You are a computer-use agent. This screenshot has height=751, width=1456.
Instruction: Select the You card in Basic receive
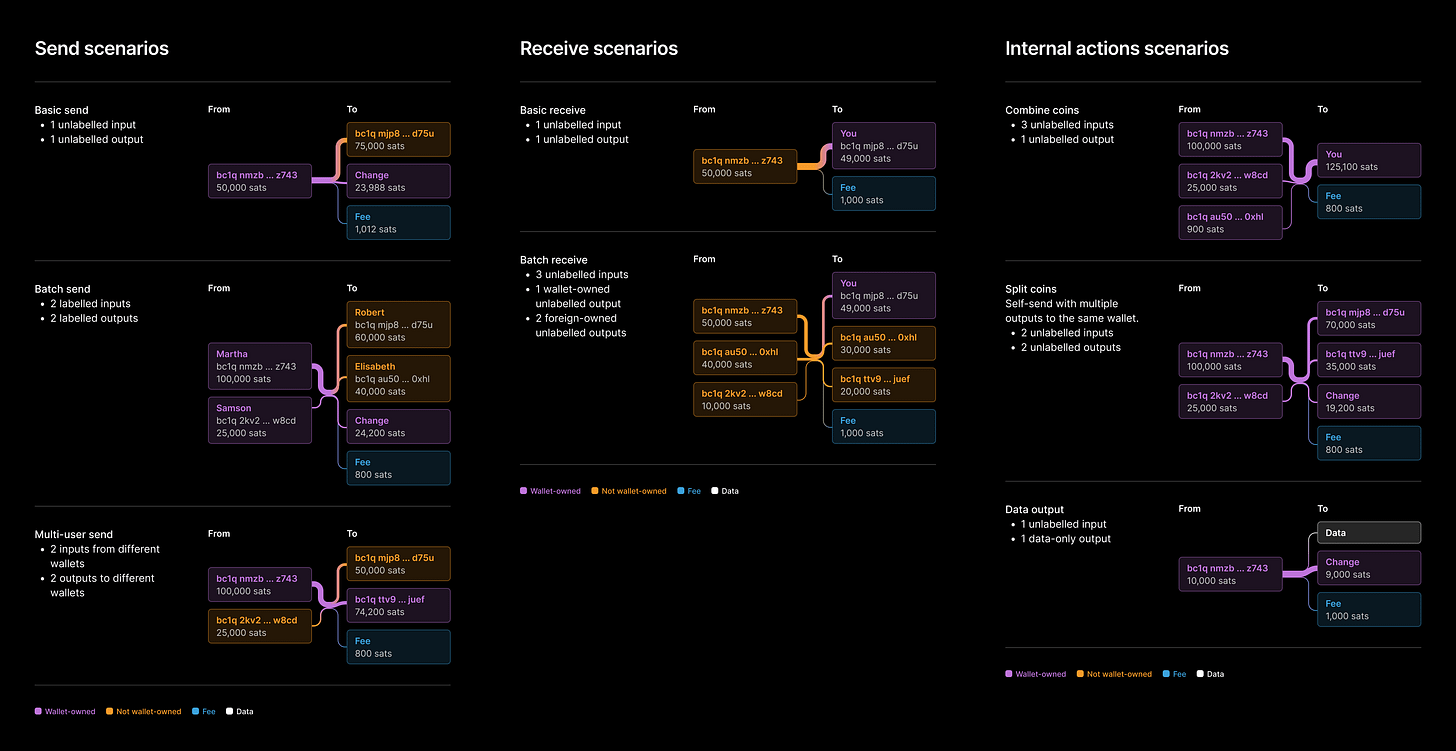[x=884, y=145]
